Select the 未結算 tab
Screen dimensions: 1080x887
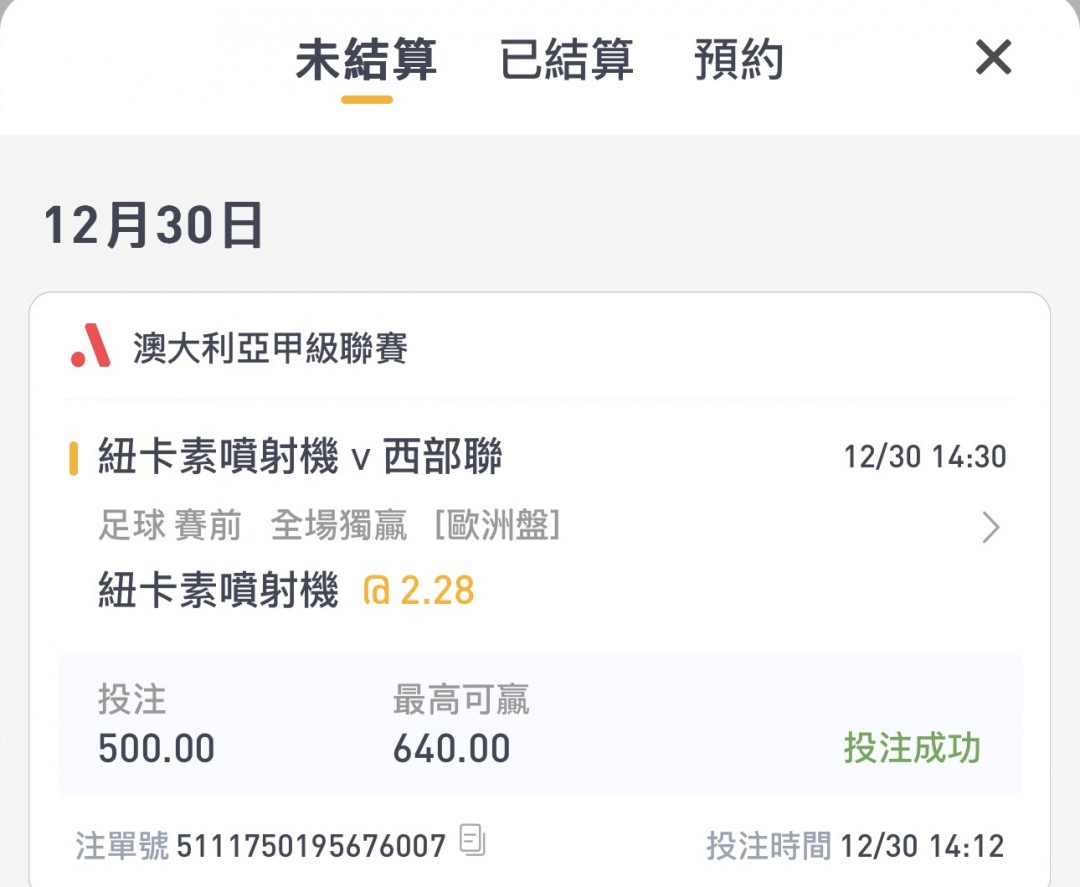pos(366,60)
